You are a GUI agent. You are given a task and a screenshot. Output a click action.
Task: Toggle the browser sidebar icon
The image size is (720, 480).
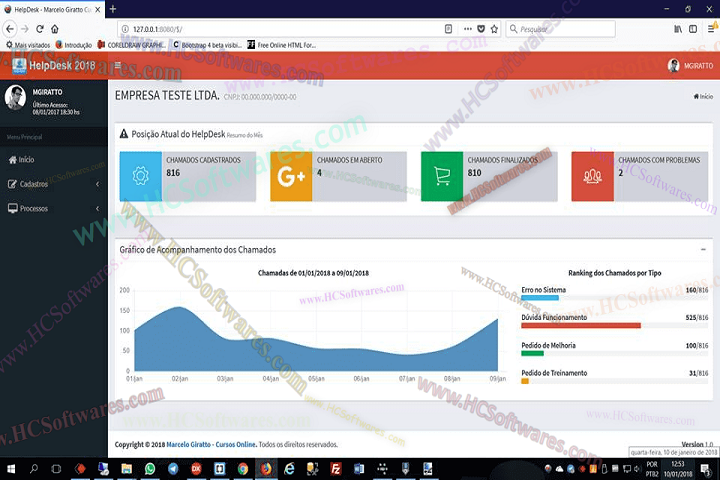click(x=693, y=29)
